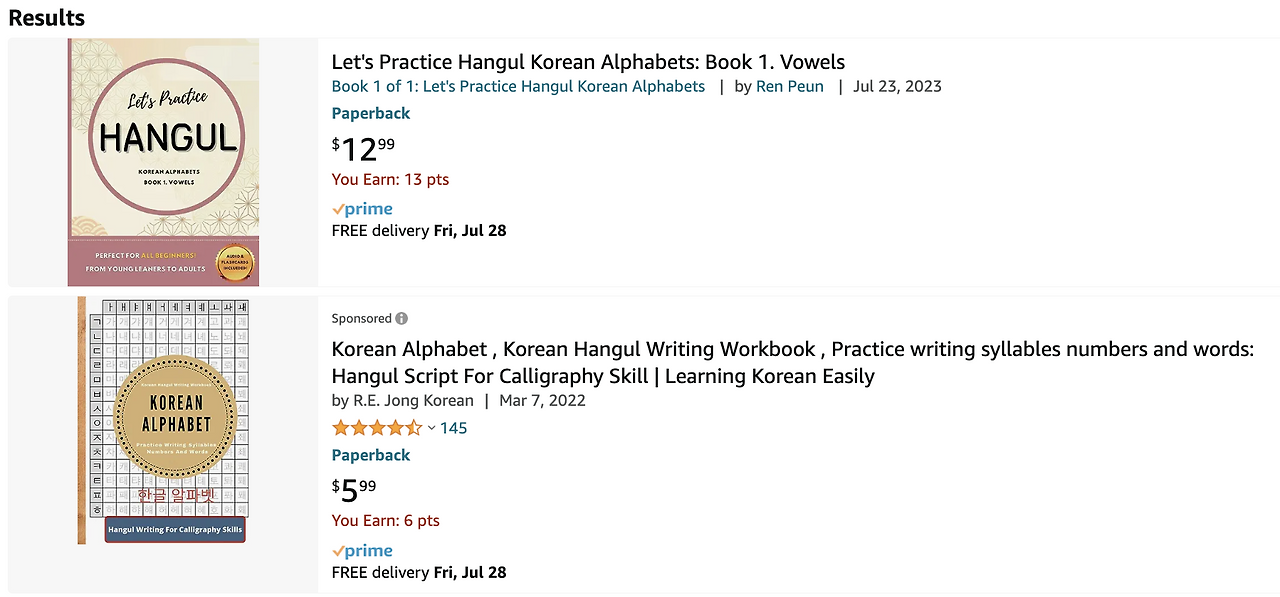This screenshot has height=597, width=1280.
Task: Open the Korean Alphabet workbook cover image
Action: (x=163, y=420)
